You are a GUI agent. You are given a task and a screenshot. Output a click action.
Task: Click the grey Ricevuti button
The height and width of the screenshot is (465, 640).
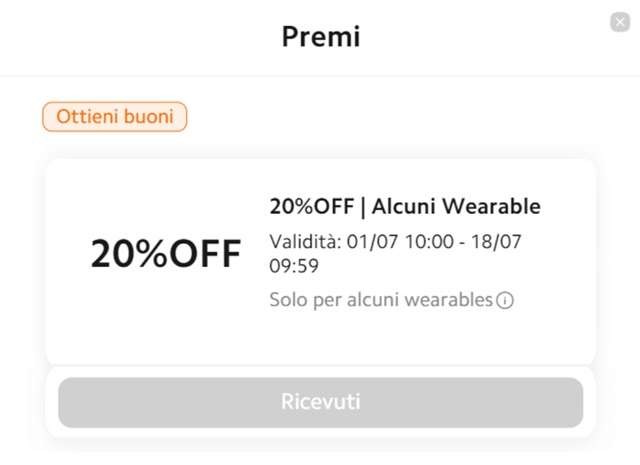(x=320, y=402)
